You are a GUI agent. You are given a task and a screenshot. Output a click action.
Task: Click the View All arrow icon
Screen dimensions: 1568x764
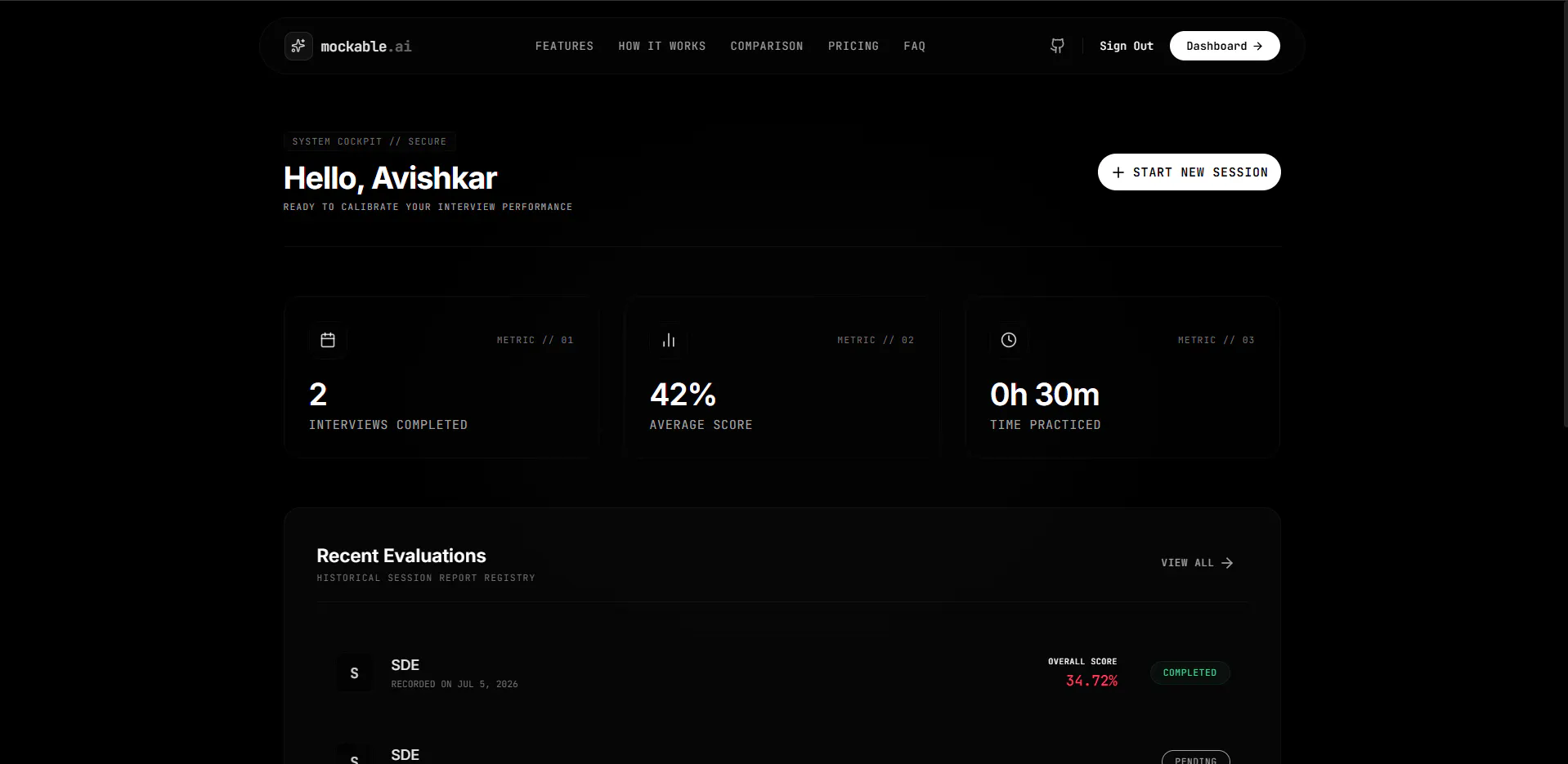(1227, 563)
